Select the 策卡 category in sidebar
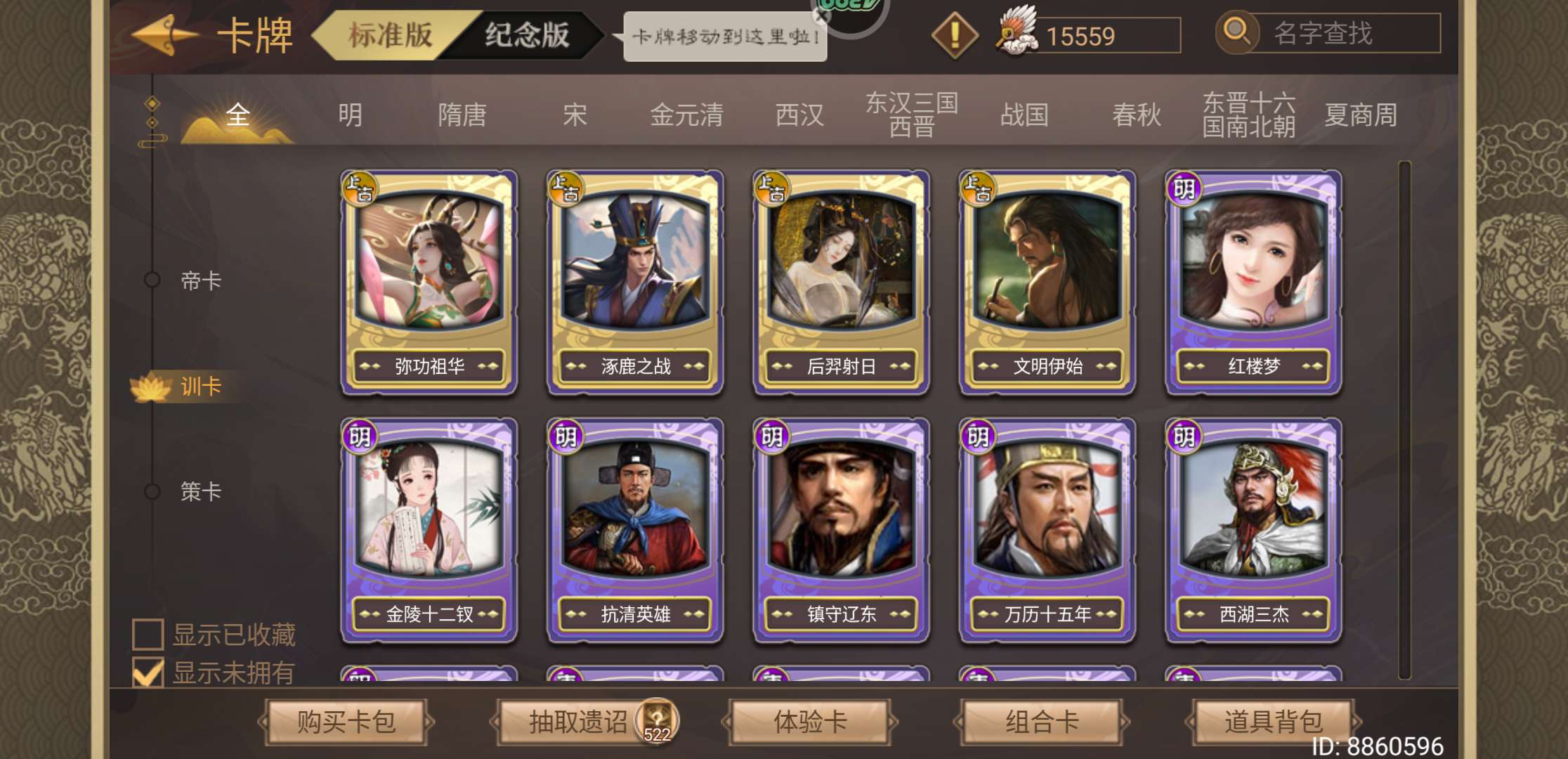The image size is (1568, 759). (201, 491)
